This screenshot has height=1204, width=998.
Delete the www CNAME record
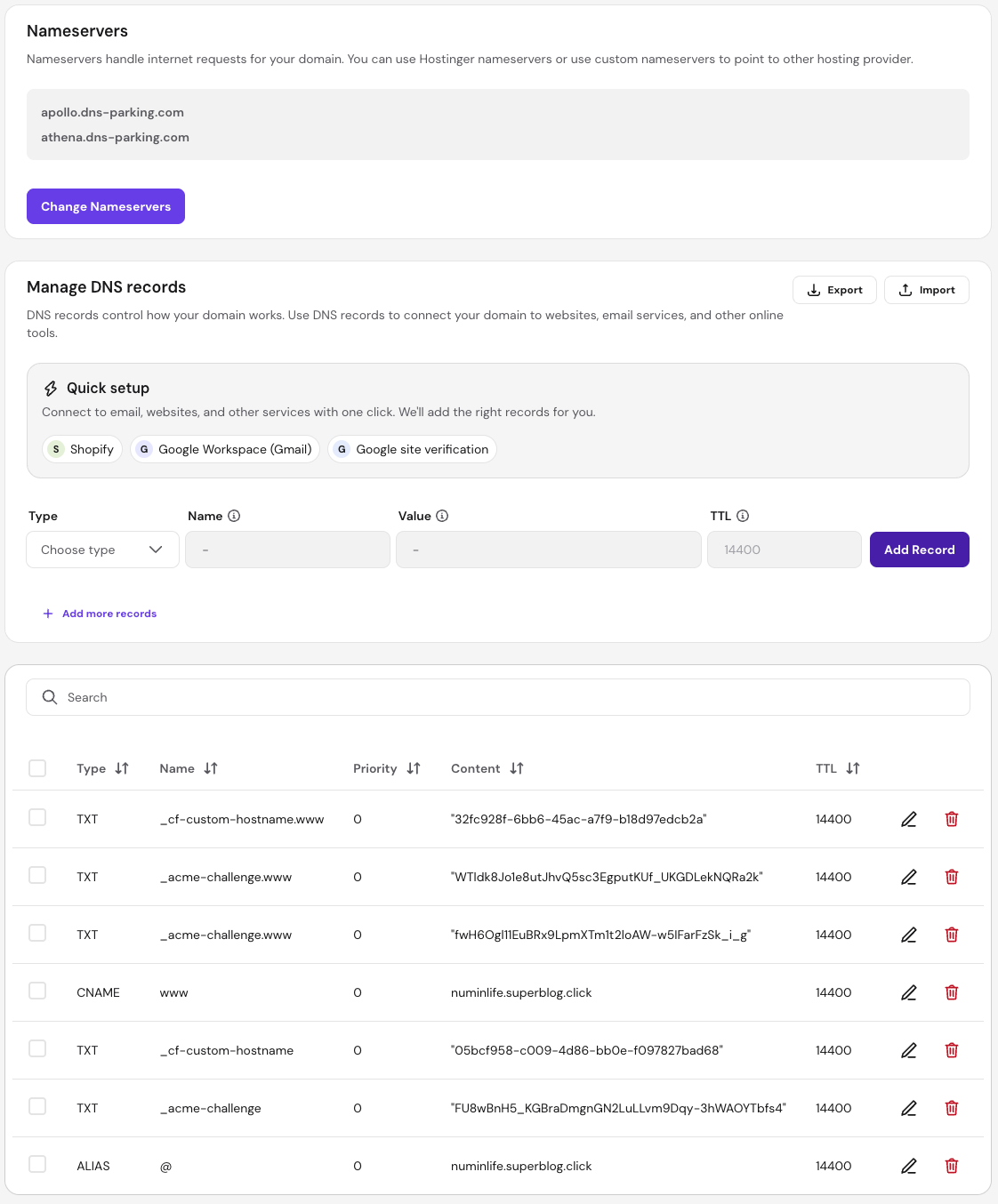pos(951,992)
